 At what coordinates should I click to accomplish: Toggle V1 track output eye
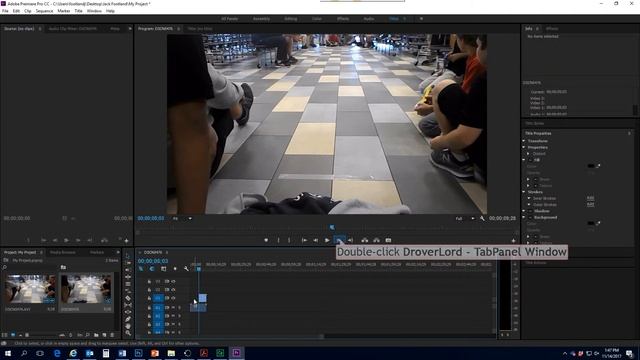pos(173,298)
